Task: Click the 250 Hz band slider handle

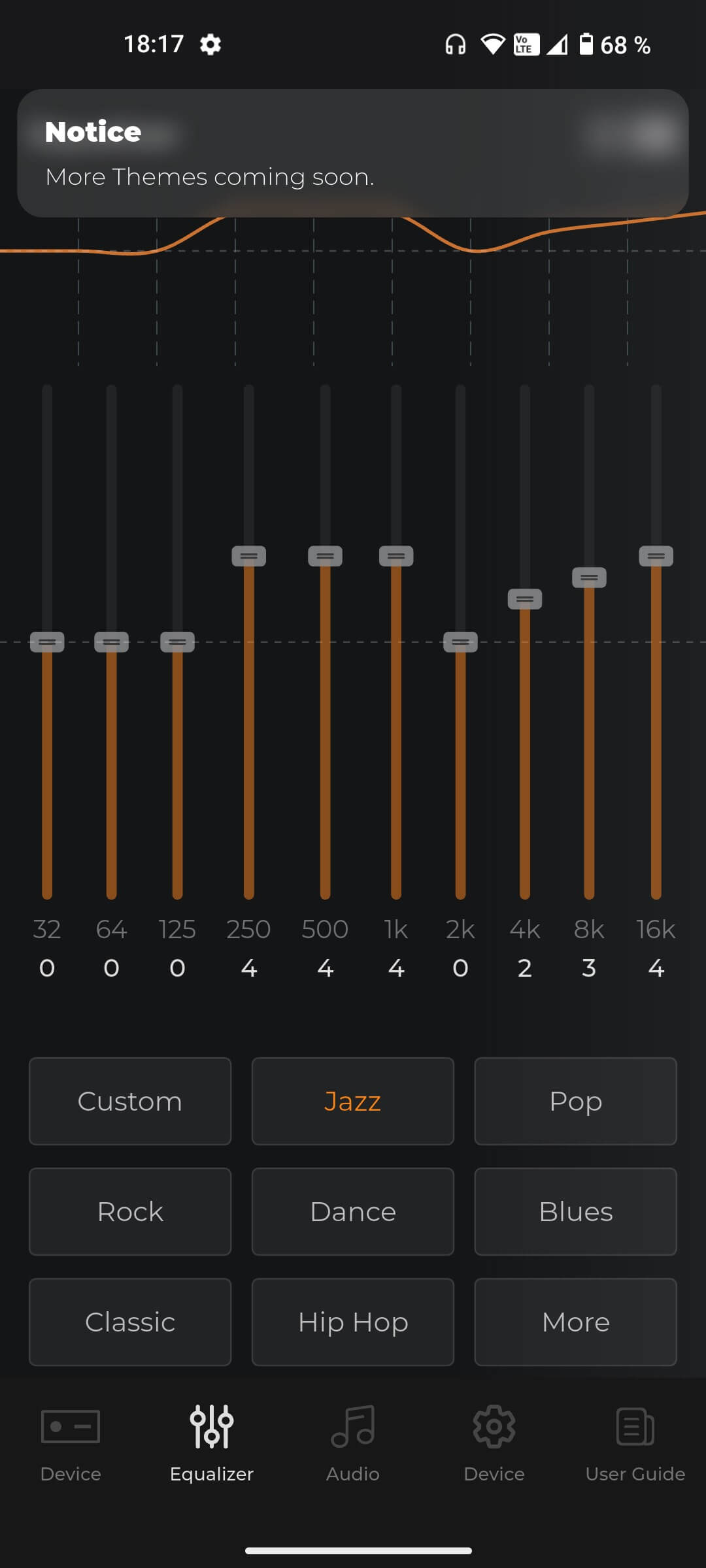Action: point(248,556)
